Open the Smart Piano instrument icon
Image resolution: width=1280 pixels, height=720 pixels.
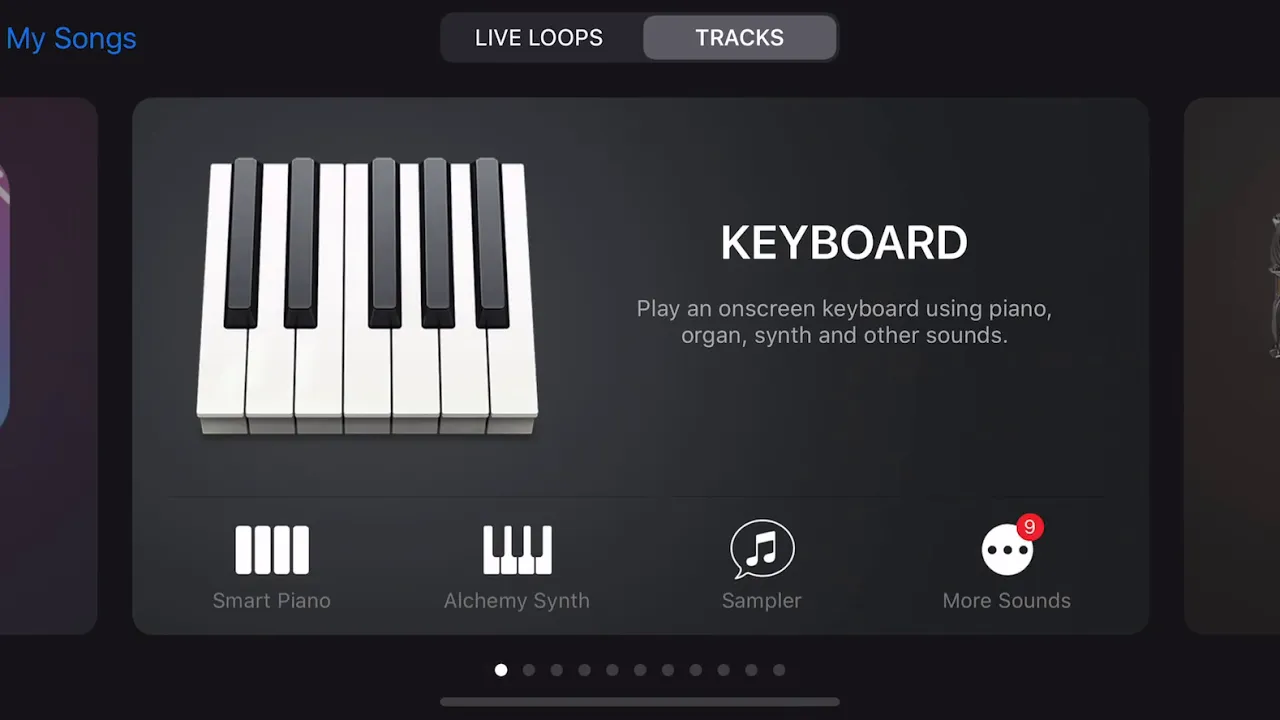(272, 550)
